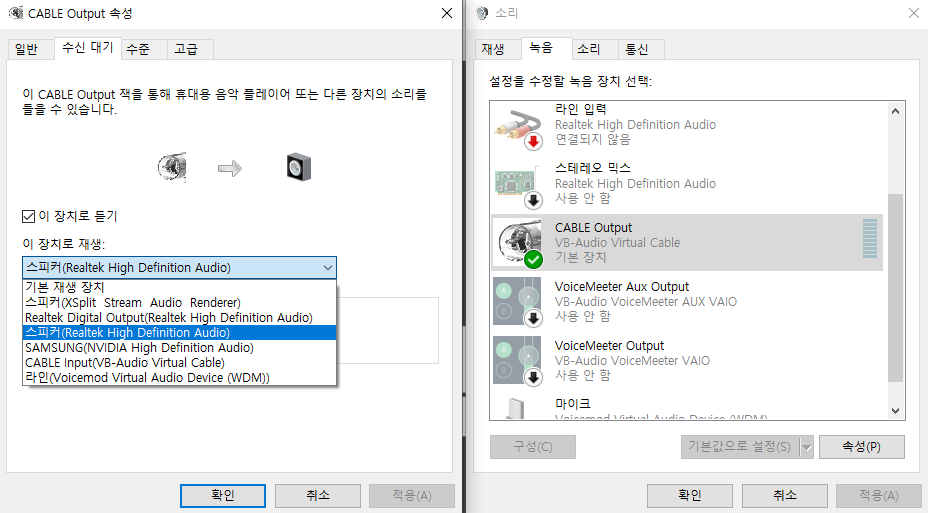Click the speaker icon in the listen diagram
The image size is (928, 513).
click(299, 167)
